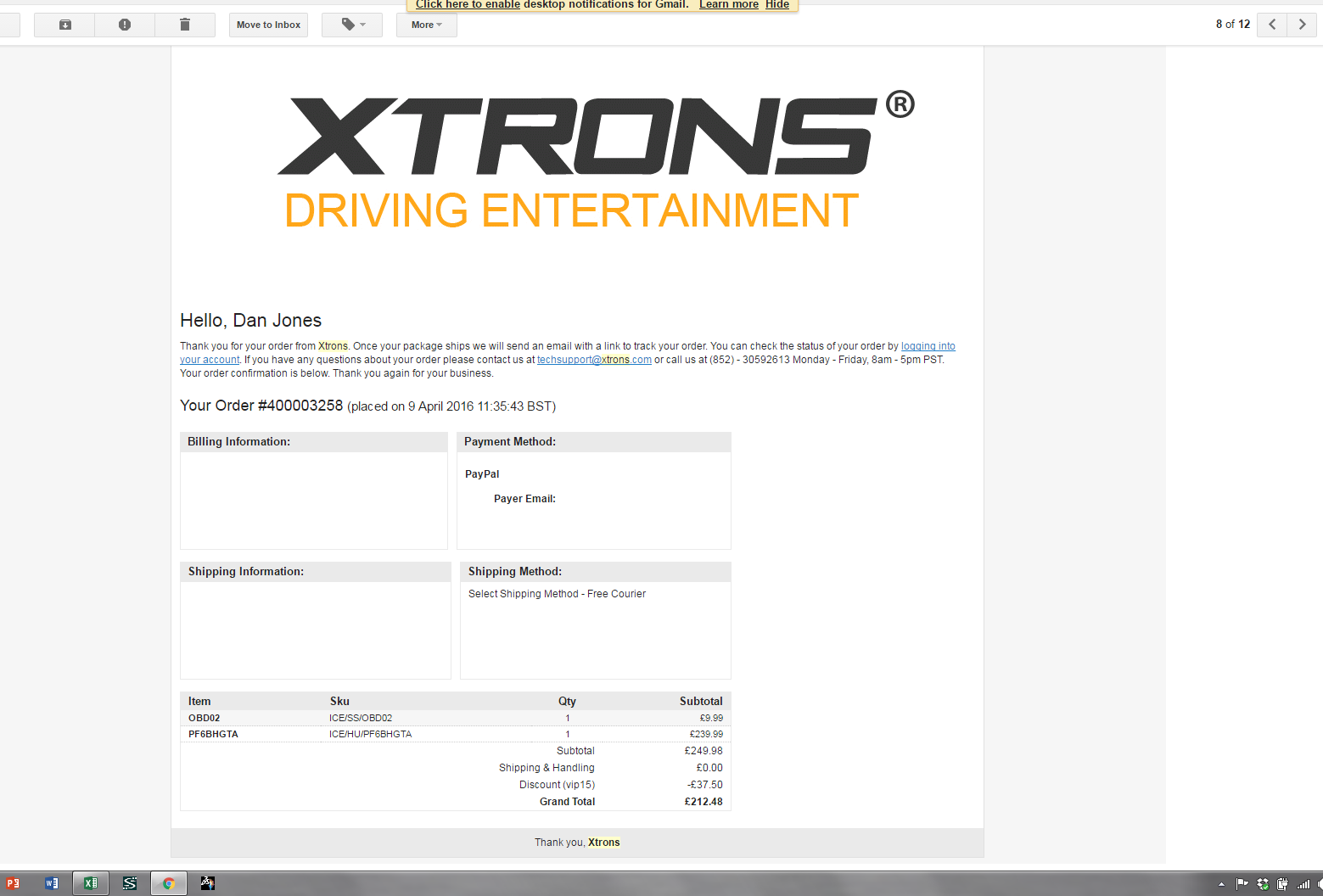Switch to Excel in the taskbar
The height and width of the screenshot is (896, 1323).
click(91, 883)
